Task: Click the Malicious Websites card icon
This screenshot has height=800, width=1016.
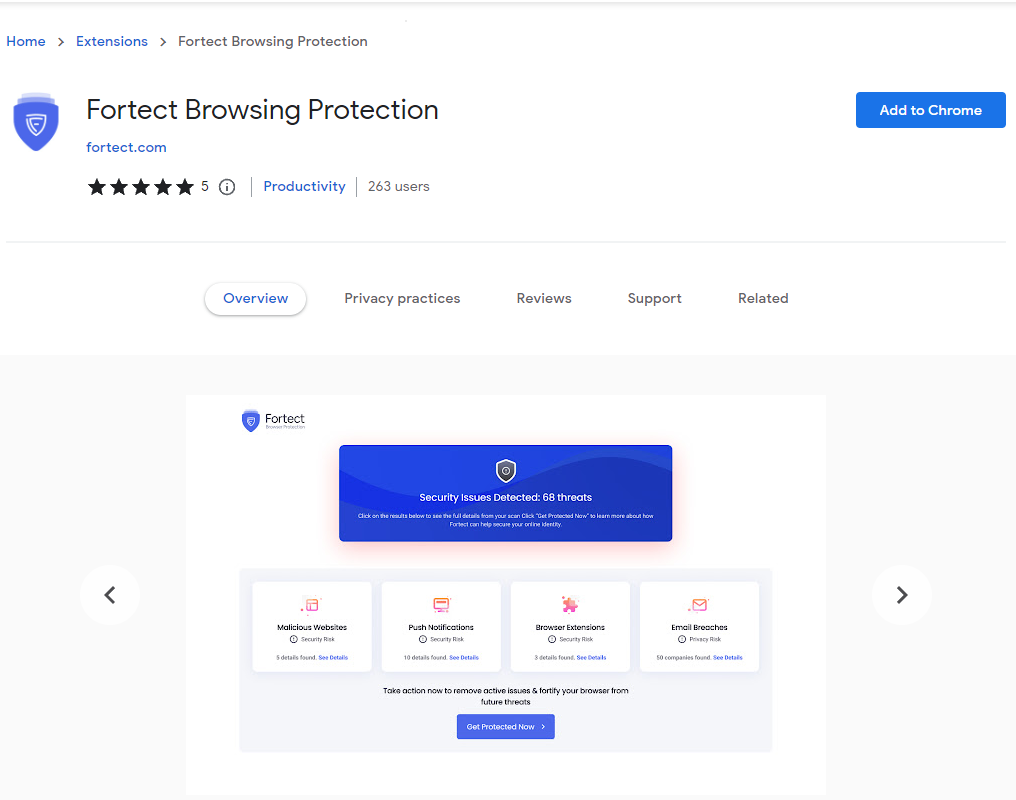Action: pyautogui.click(x=312, y=605)
